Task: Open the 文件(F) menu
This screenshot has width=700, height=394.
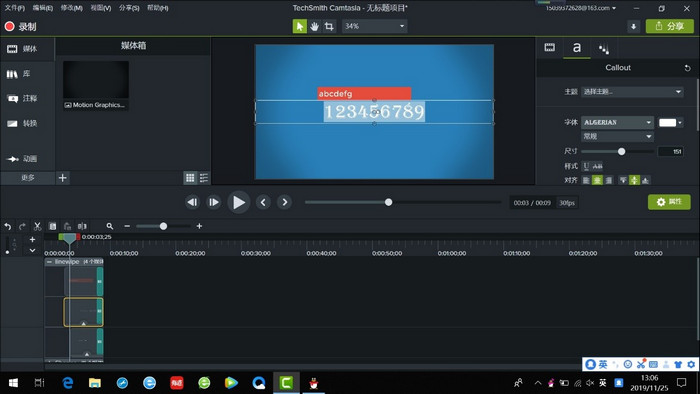Action: [x=15, y=8]
